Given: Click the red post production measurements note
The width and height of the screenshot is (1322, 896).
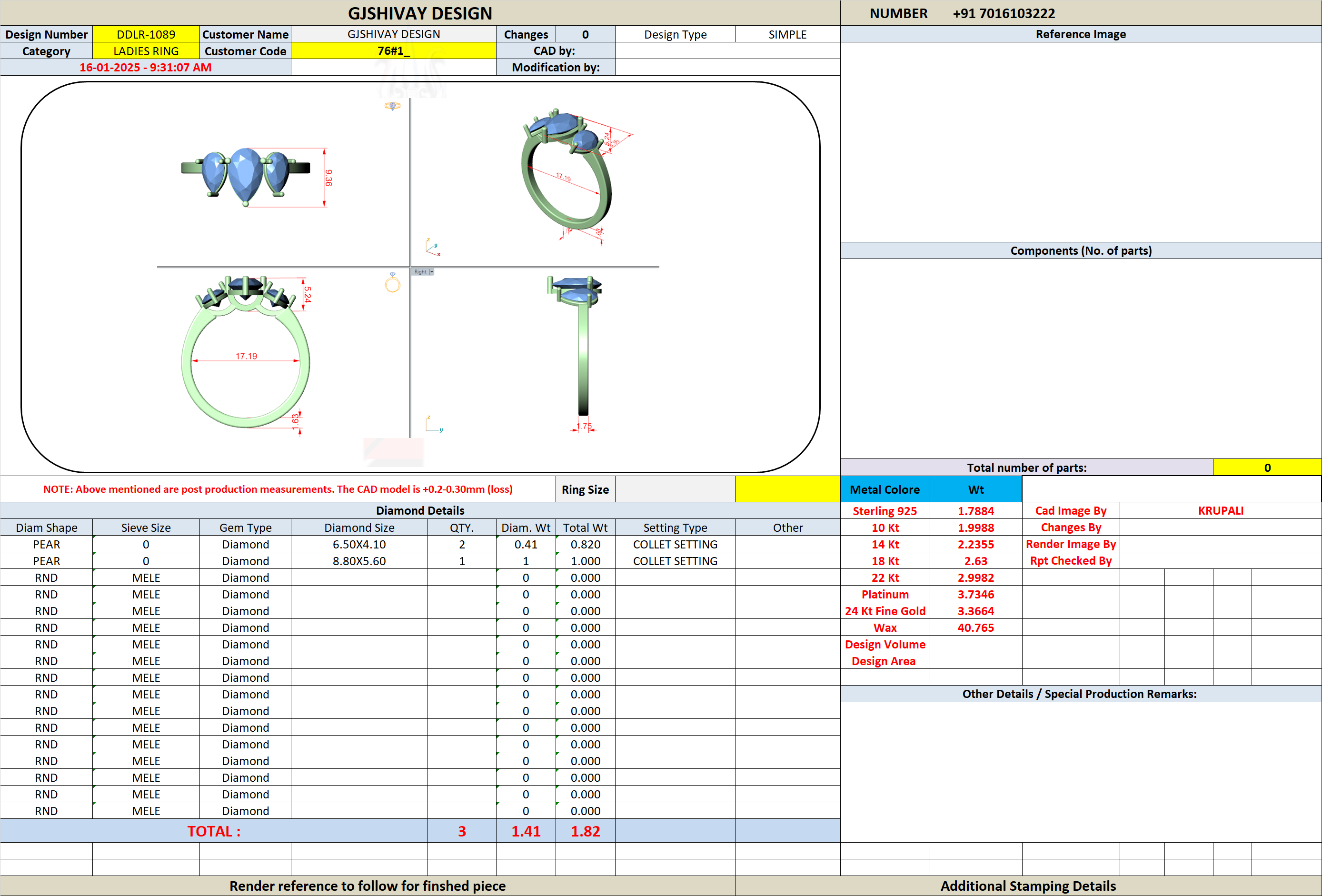Looking at the screenshot, I should tap(278, 488).
